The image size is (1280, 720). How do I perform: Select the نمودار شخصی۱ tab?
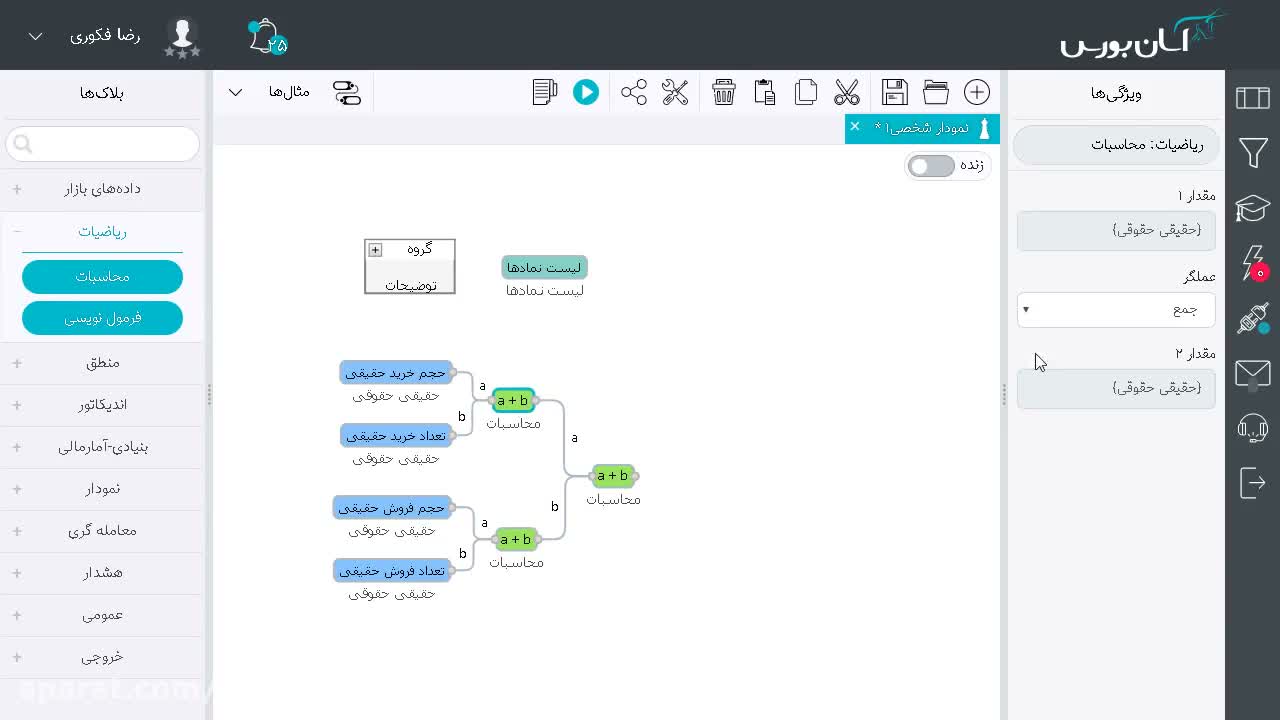(920, 128)
